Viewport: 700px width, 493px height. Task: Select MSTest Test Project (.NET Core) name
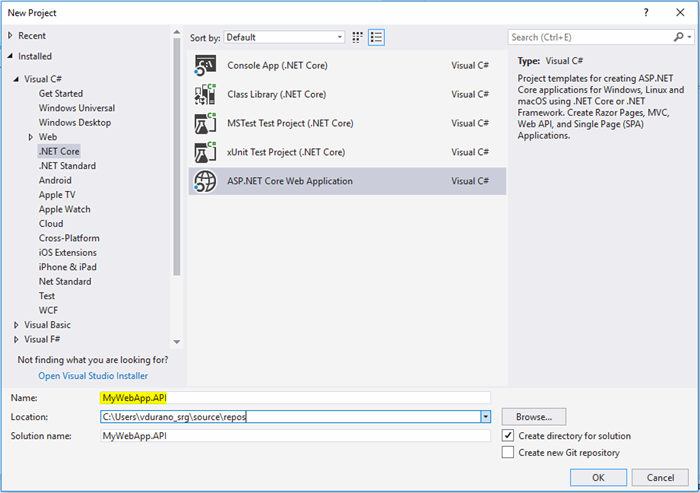tap(290, 123)
